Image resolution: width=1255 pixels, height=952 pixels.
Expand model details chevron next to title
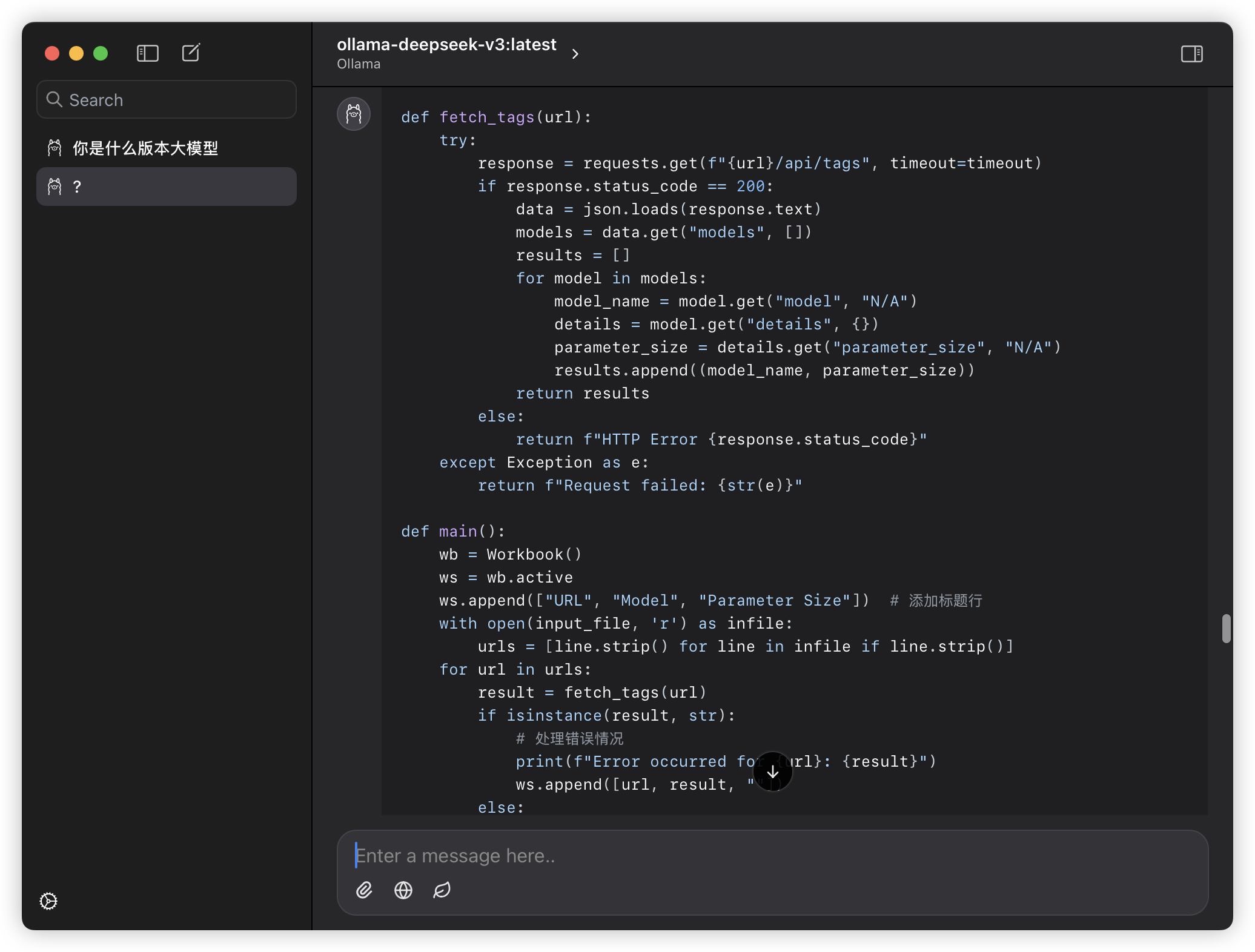pos(575,54)
